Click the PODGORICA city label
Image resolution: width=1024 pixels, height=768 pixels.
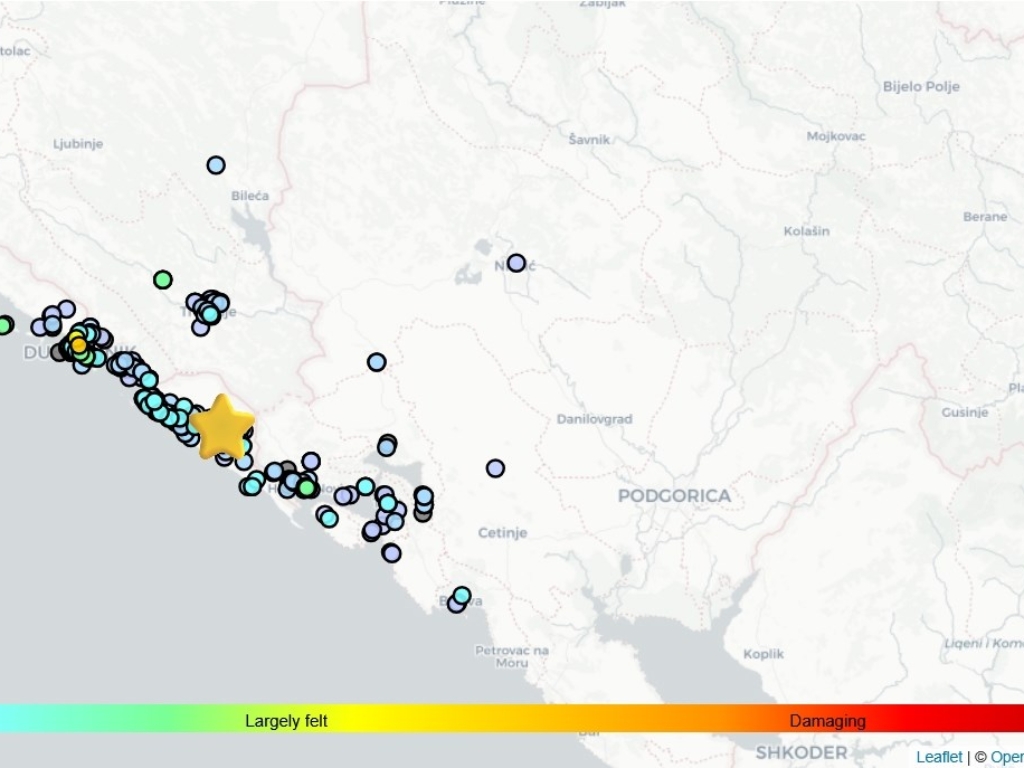pos(675,496)
